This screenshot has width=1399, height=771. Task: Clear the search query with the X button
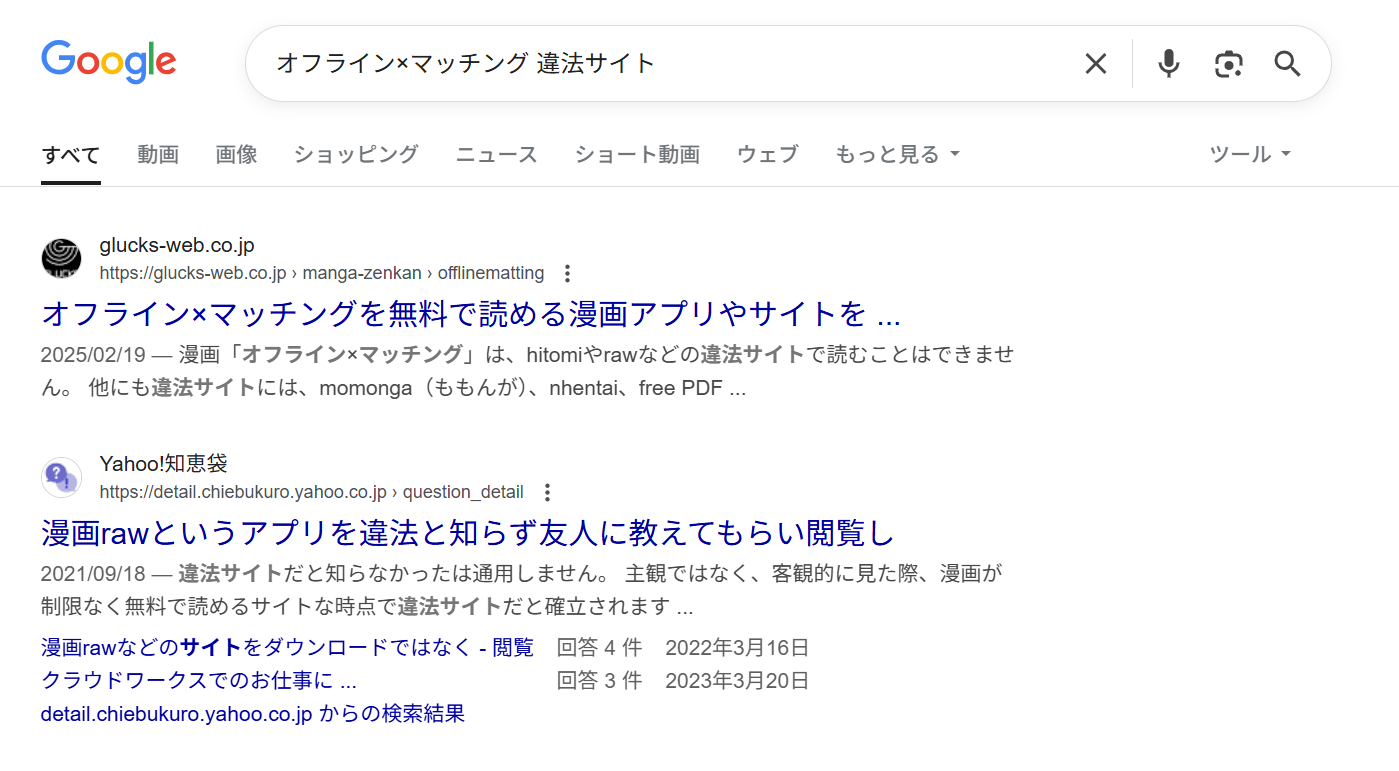[x=1095, y=63]
